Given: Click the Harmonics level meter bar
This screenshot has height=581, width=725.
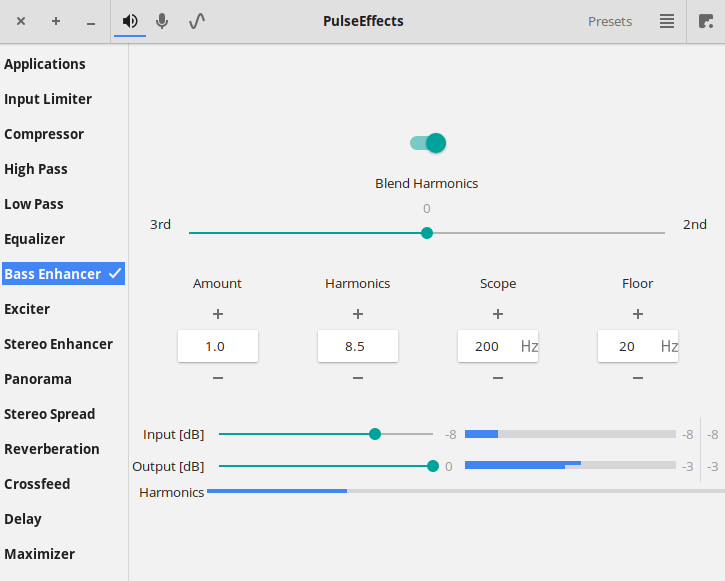Looking at the screenshot, I should [x=466, y=491].
